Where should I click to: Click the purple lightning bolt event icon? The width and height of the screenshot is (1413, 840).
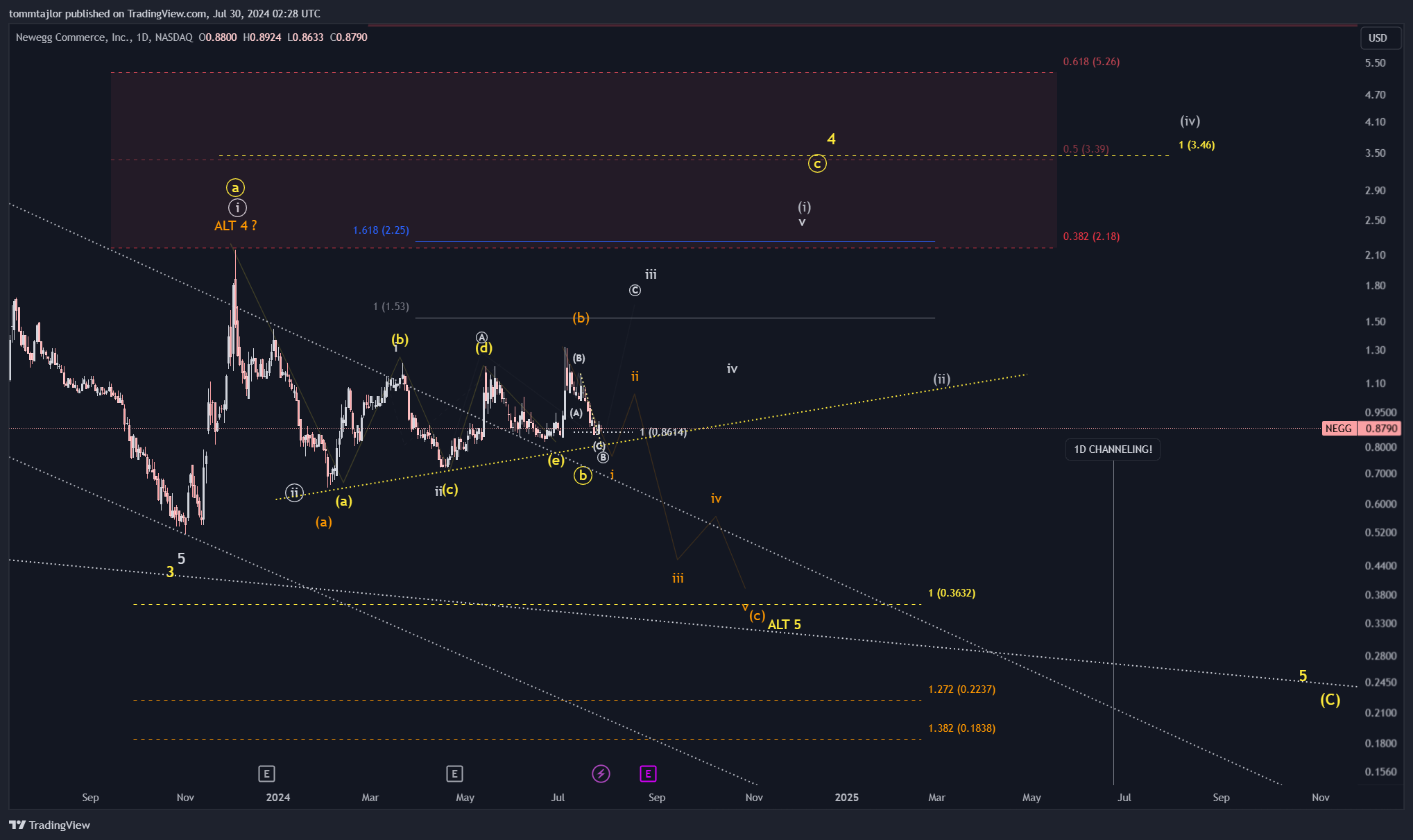coord(601,773)
